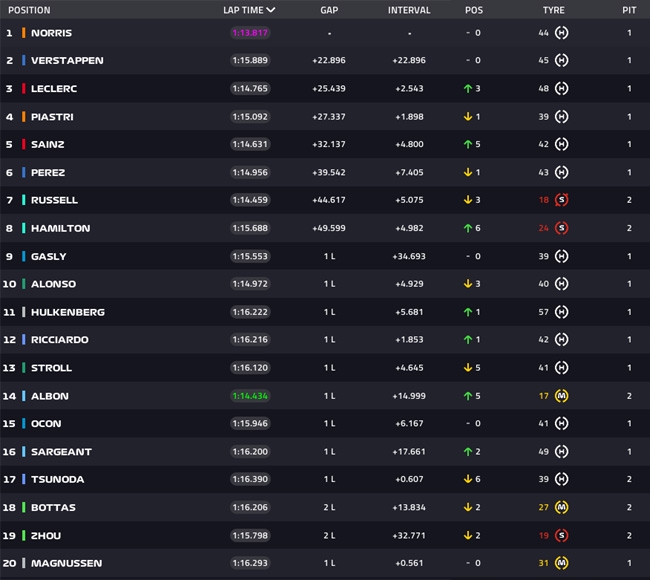Click Albon's interval +14.999
This screenshot has width=650, height=580.
409,396
